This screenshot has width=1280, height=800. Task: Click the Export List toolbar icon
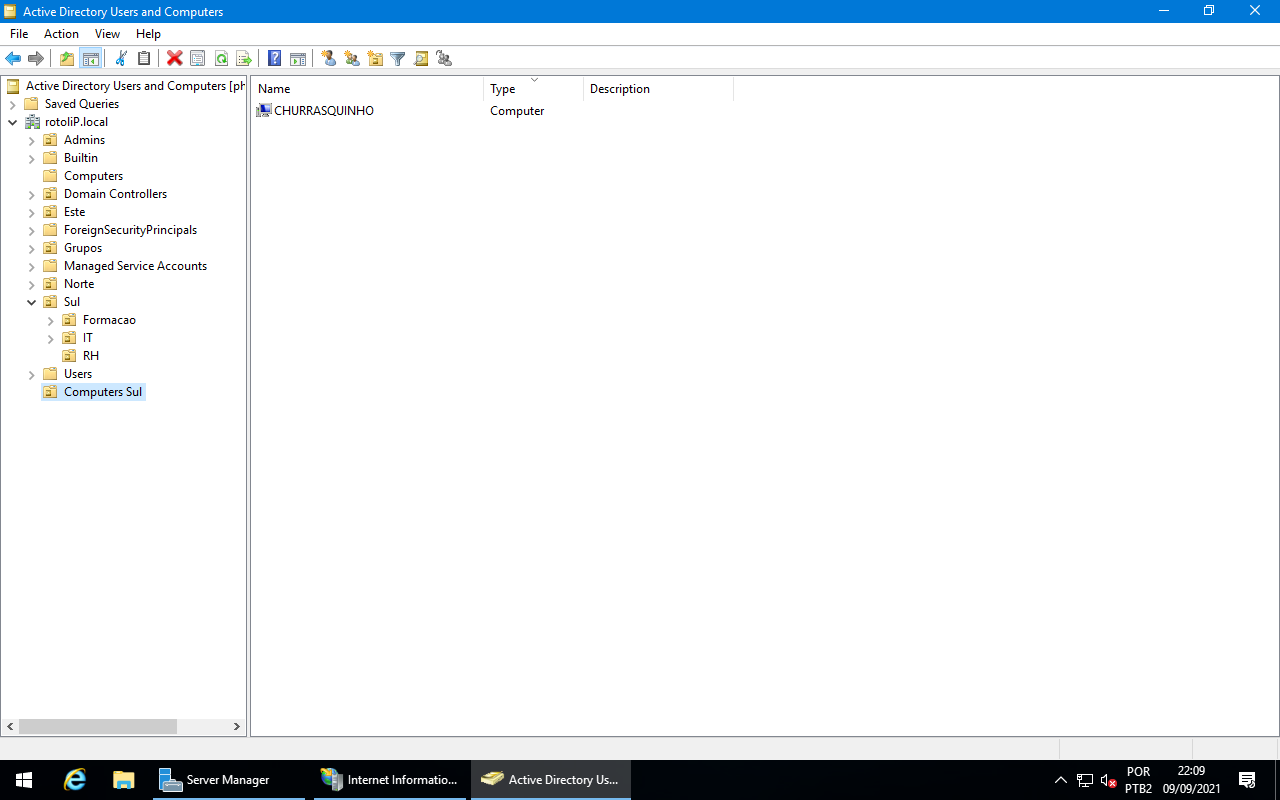pyautogui.click(x=243, y=59)
